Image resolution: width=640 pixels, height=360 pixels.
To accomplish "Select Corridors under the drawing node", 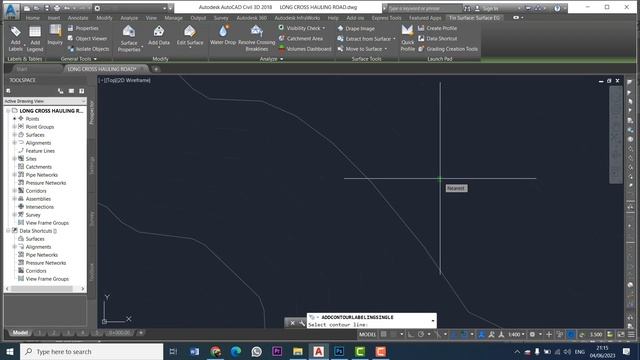I will [36, 191].
